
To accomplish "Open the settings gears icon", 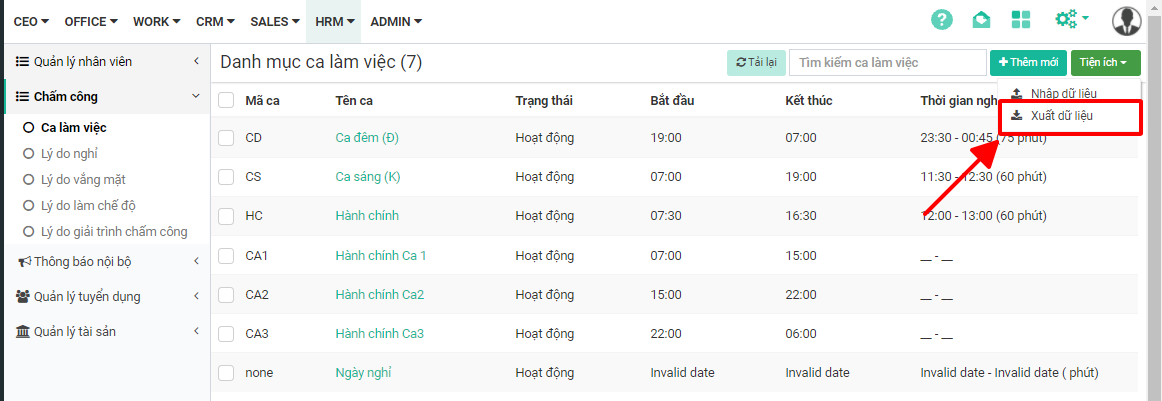I will (x=1071, y=19).
